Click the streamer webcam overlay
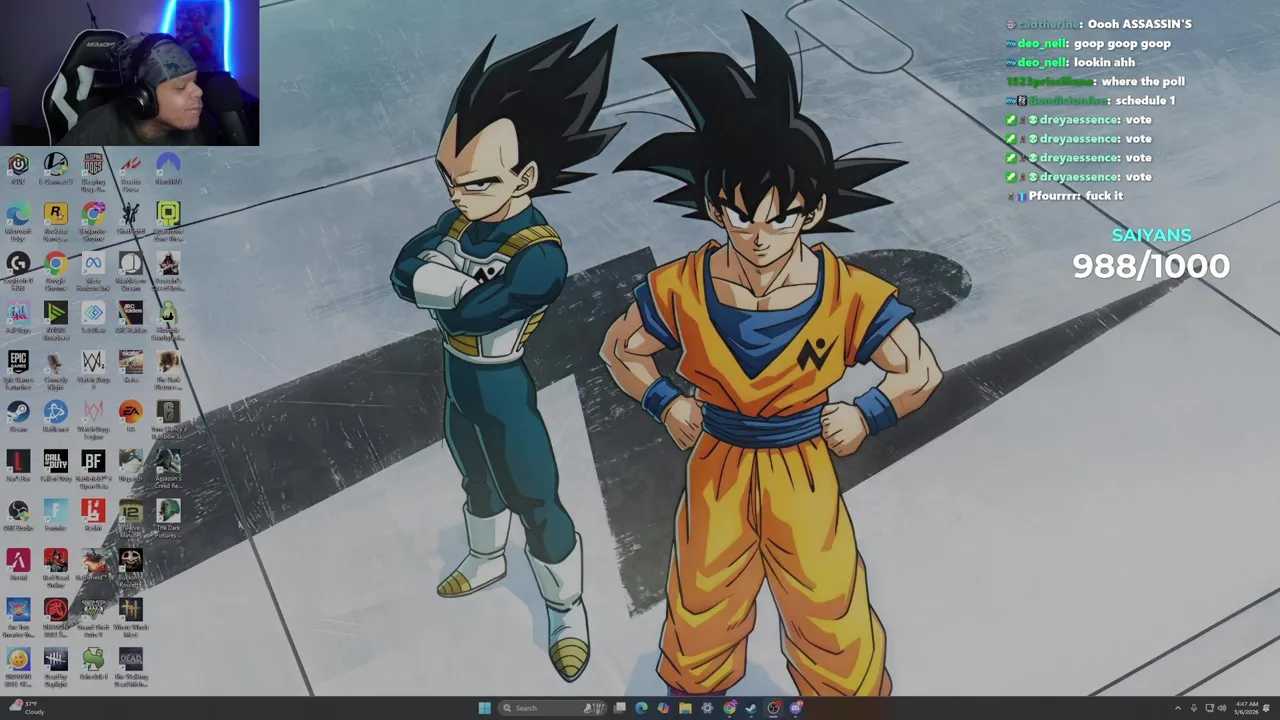The image size is (1280, 720). click(130, 73)
